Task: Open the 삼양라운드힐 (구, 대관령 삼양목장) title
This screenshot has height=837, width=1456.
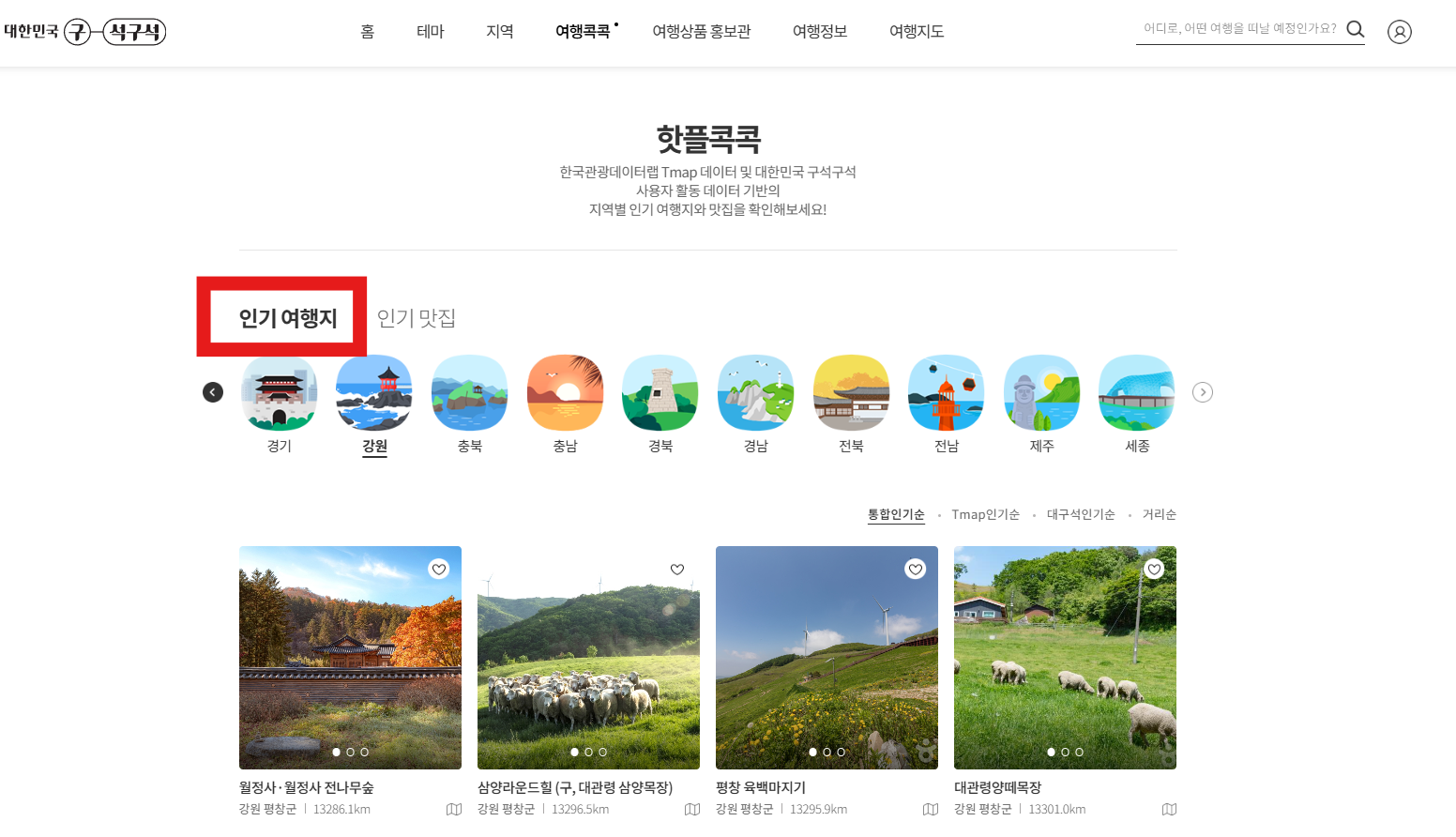Action: [x=575, y=787]
